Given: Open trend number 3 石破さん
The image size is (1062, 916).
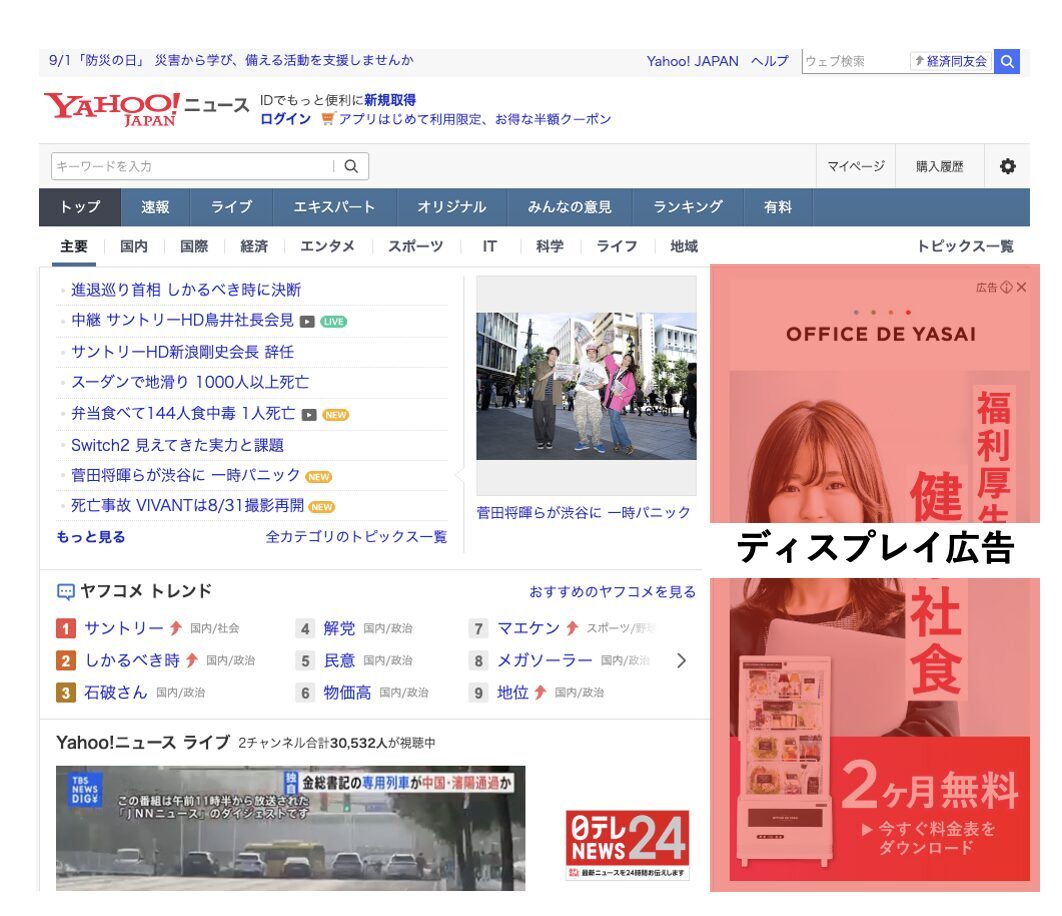Looking at the screenshot, I should coord(115,693).
